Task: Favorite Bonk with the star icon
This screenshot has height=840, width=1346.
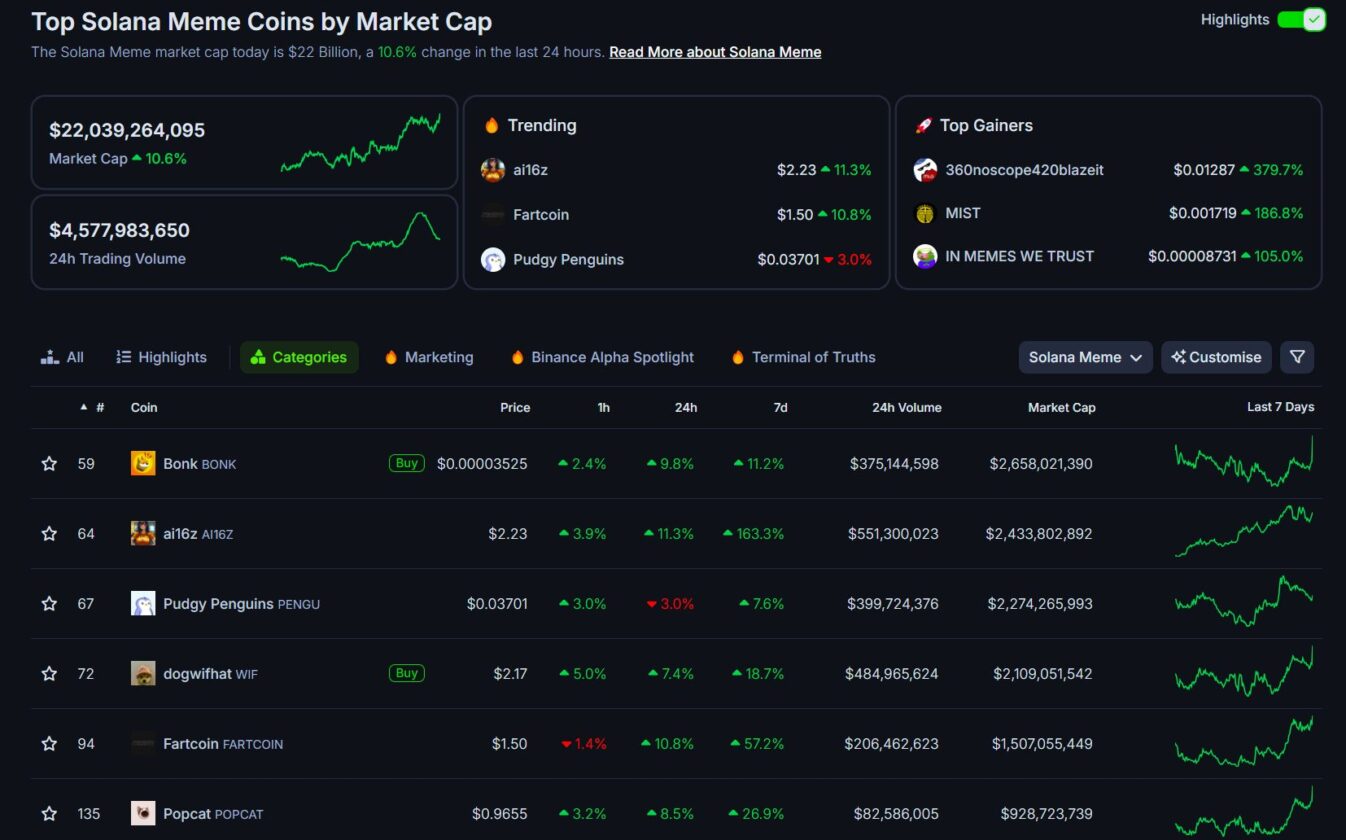Action: pyautogui.click(x=49, y=464)
